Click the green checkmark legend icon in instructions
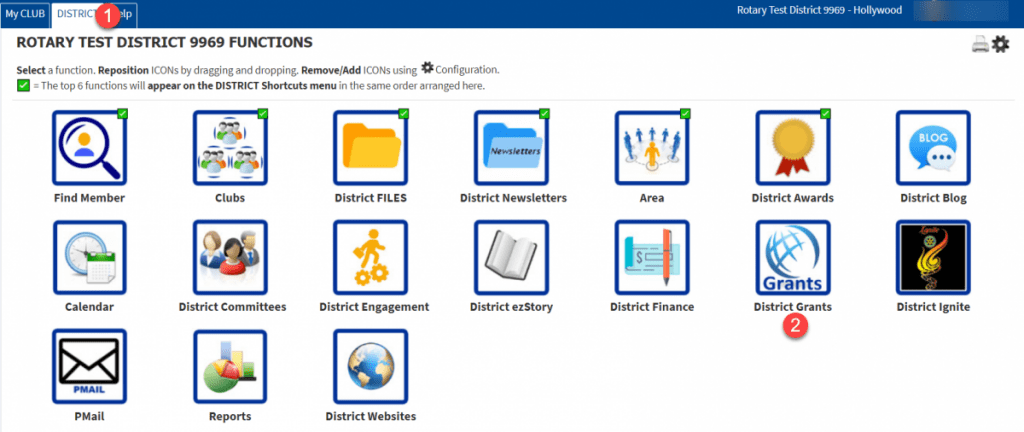Screen dimensions: 1024x432 coord(24,85)
